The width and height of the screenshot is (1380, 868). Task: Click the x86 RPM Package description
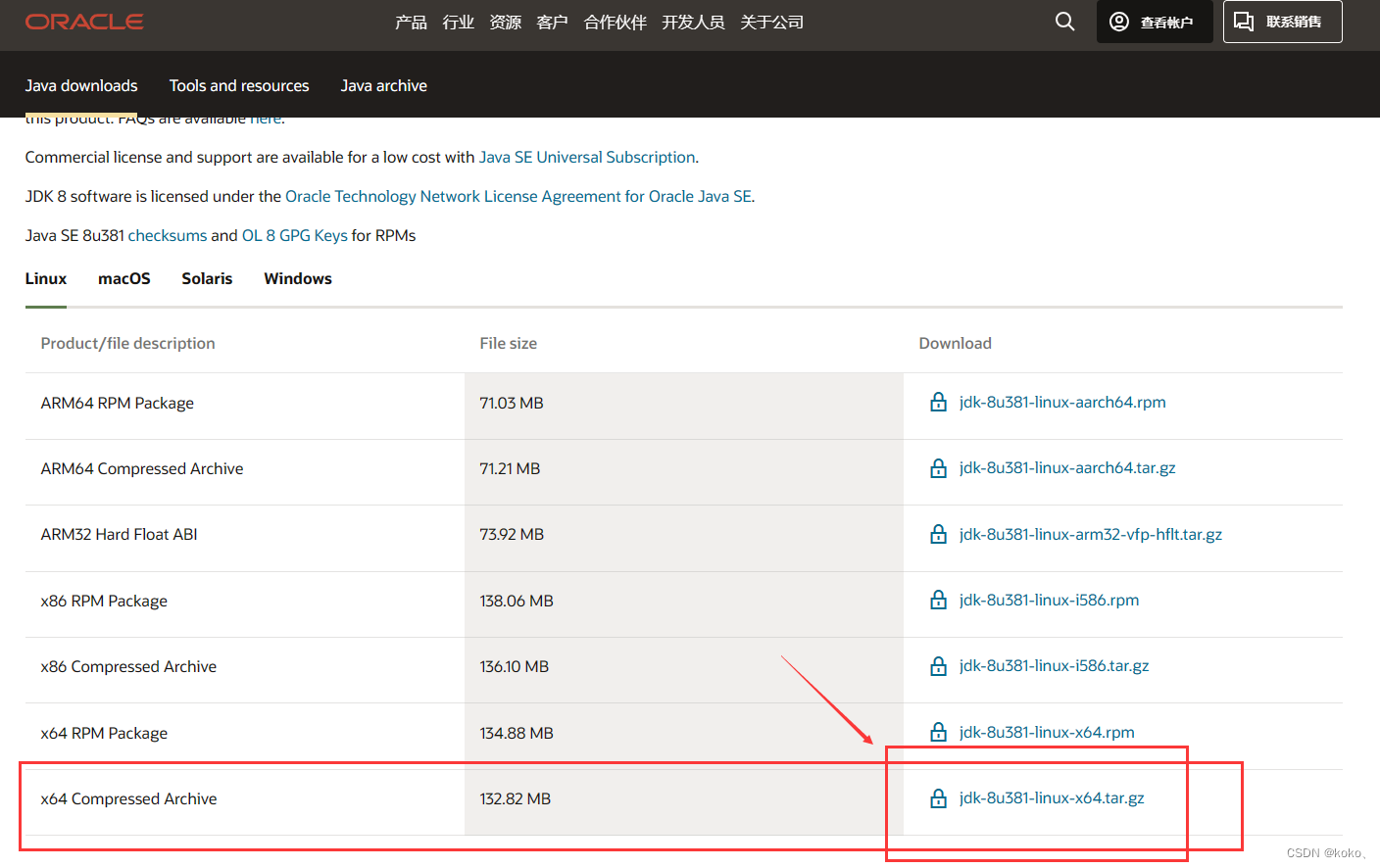pos(104,601)
